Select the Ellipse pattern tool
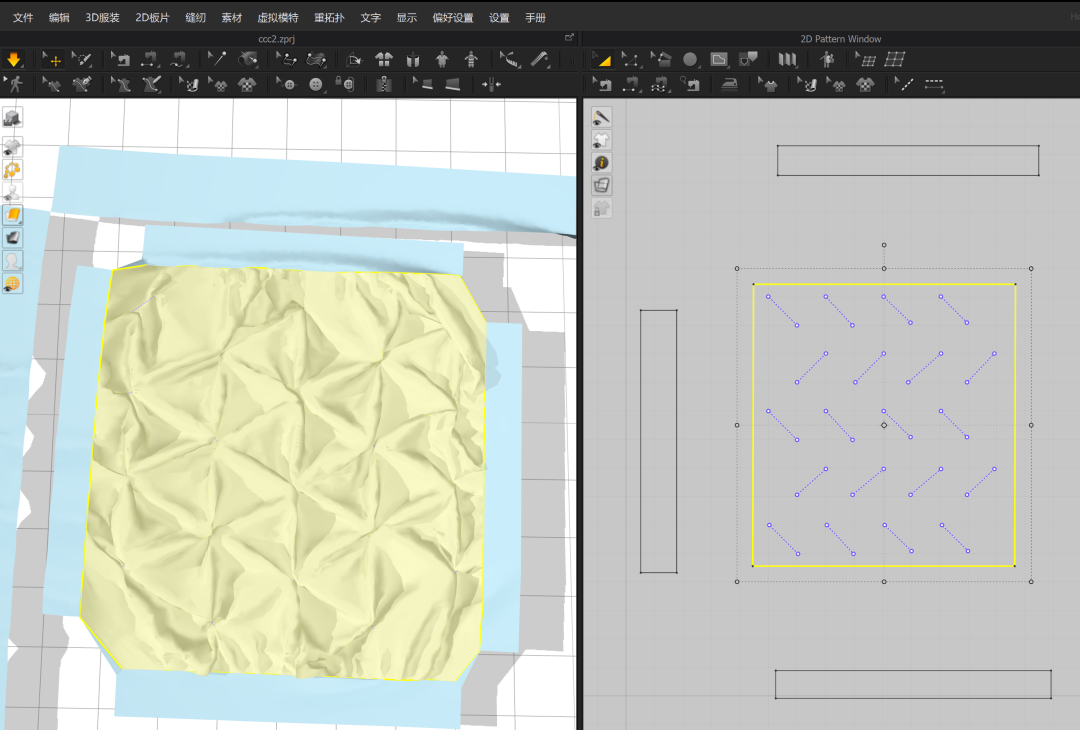 [x=690, y=60]
